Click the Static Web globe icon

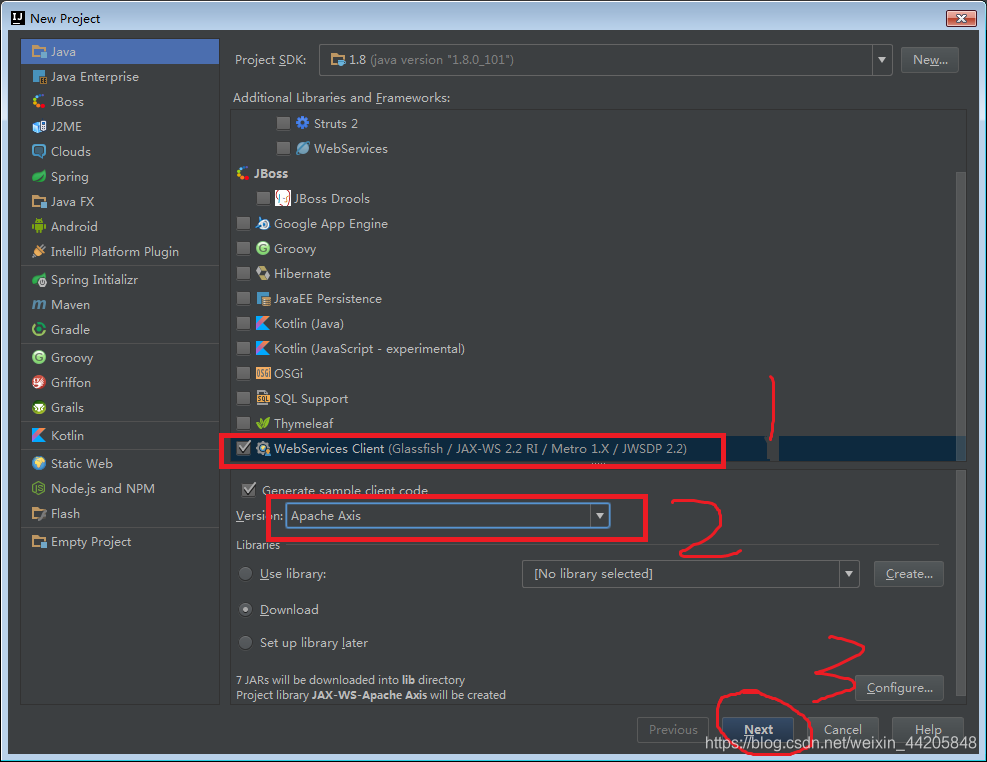[x=39, y=464]
